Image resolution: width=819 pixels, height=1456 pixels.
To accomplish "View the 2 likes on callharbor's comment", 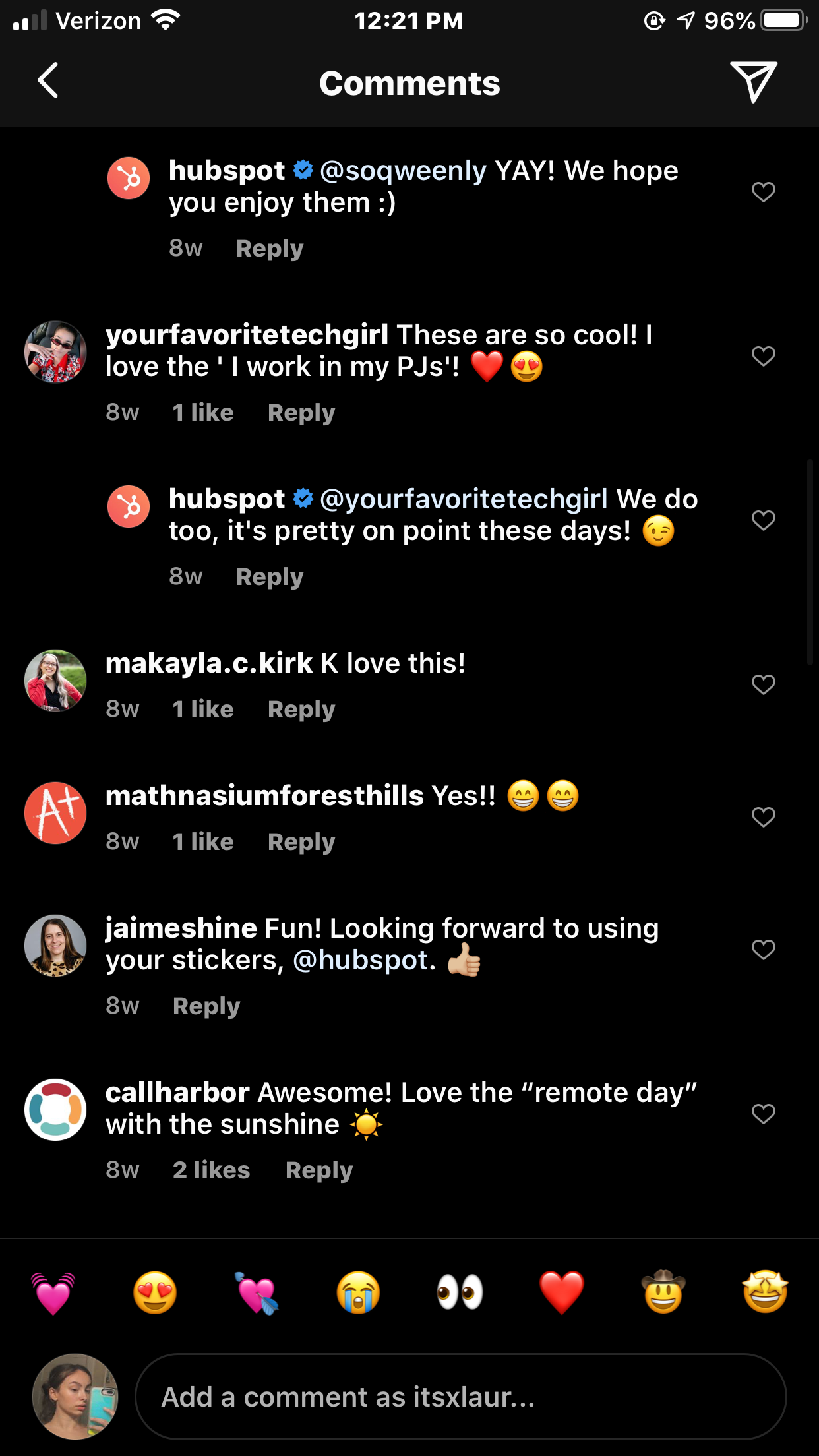I will coord(212,1170).
